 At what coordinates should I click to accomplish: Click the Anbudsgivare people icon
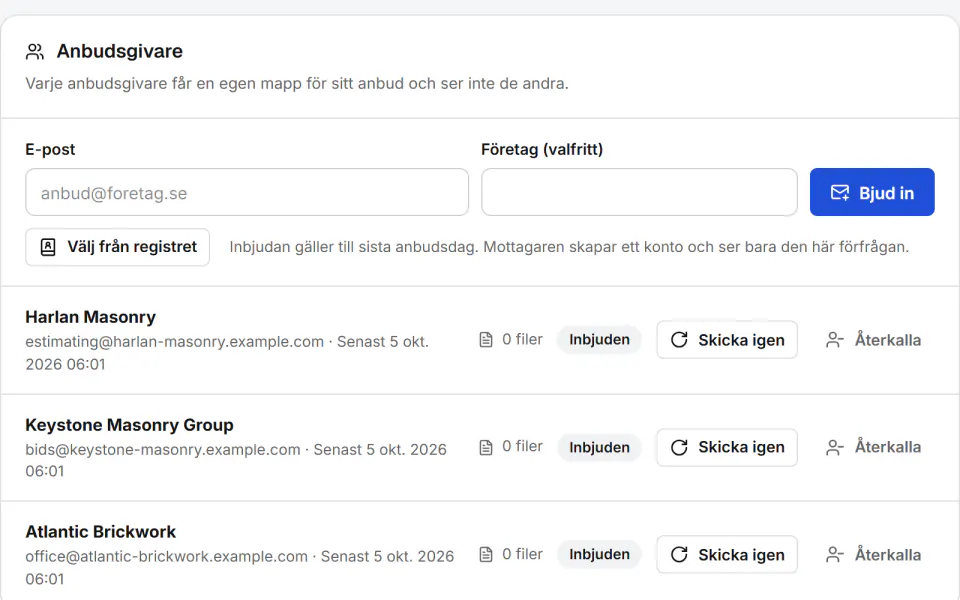pos(35,51)
